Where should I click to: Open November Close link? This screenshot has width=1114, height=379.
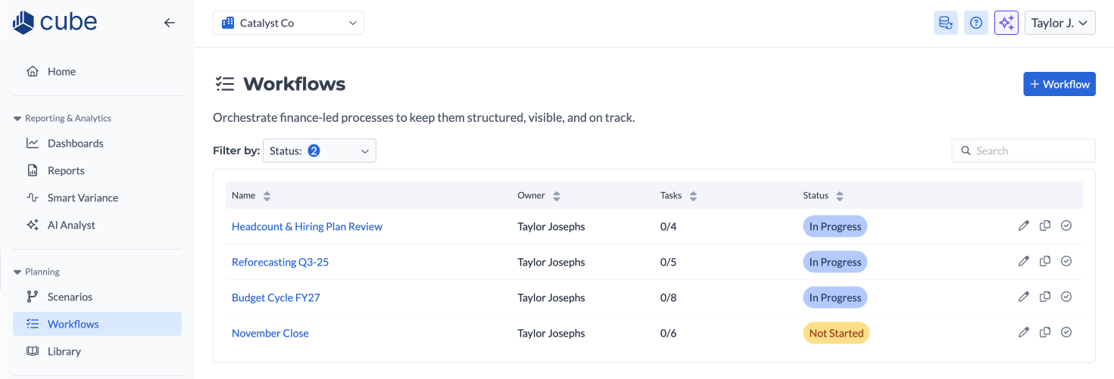click(x=270, y=333)
